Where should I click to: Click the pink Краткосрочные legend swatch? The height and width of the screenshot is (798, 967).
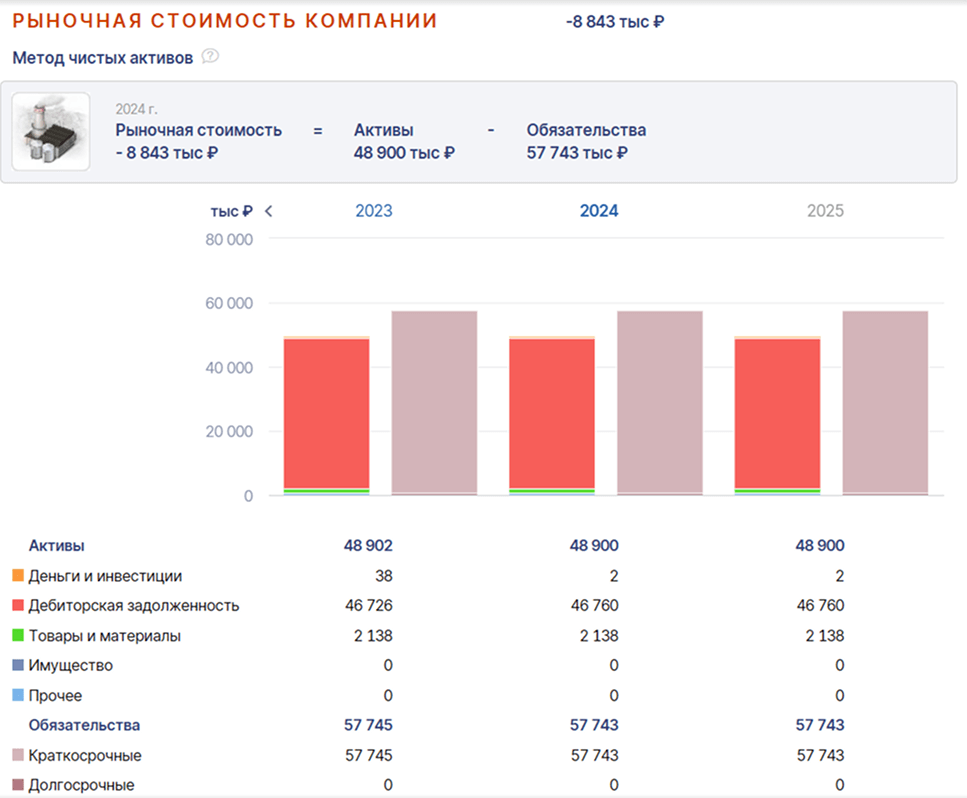pyautogui.click(x=18, y=755)
